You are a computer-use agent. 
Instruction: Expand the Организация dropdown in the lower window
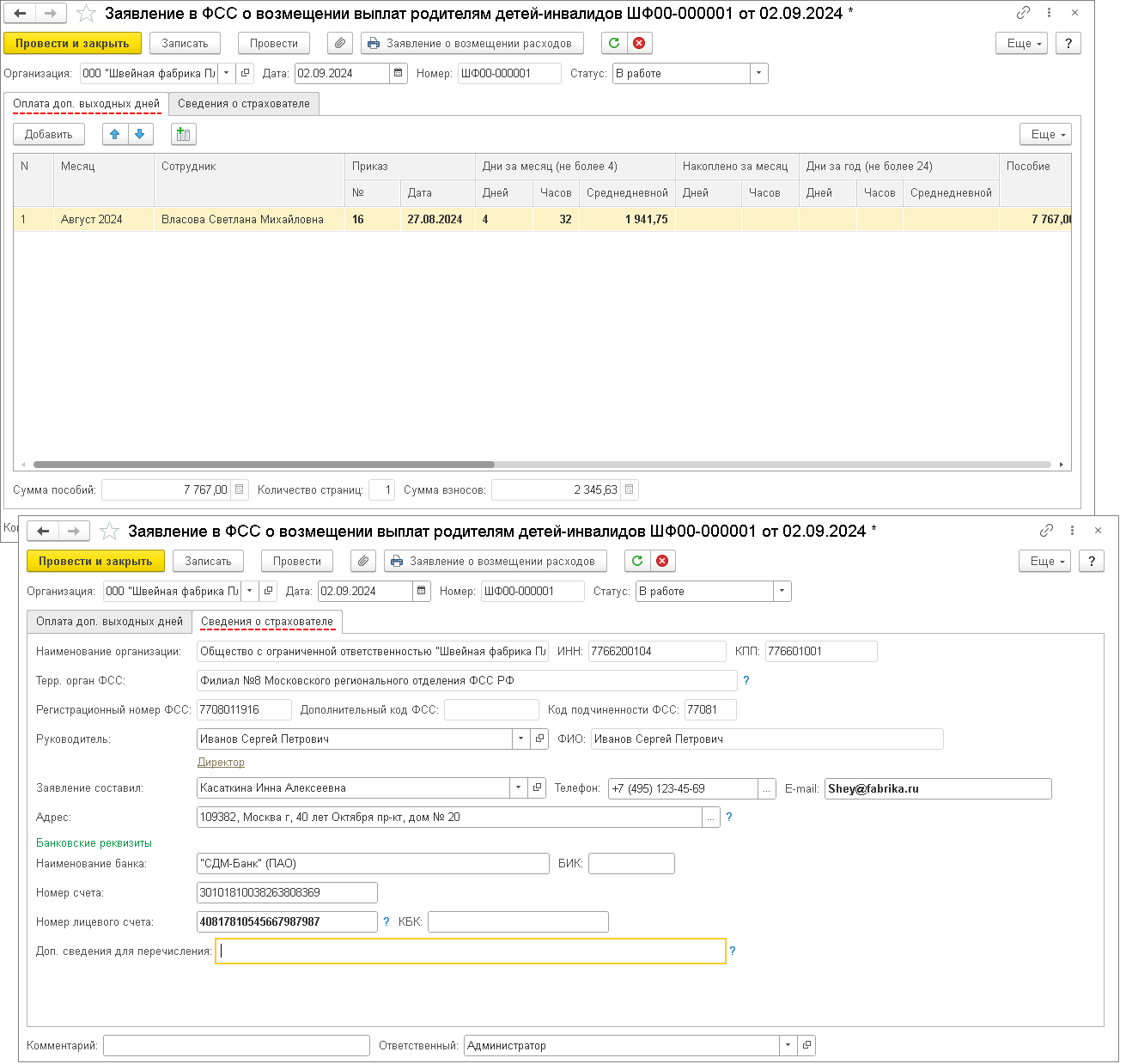point(250,591)
